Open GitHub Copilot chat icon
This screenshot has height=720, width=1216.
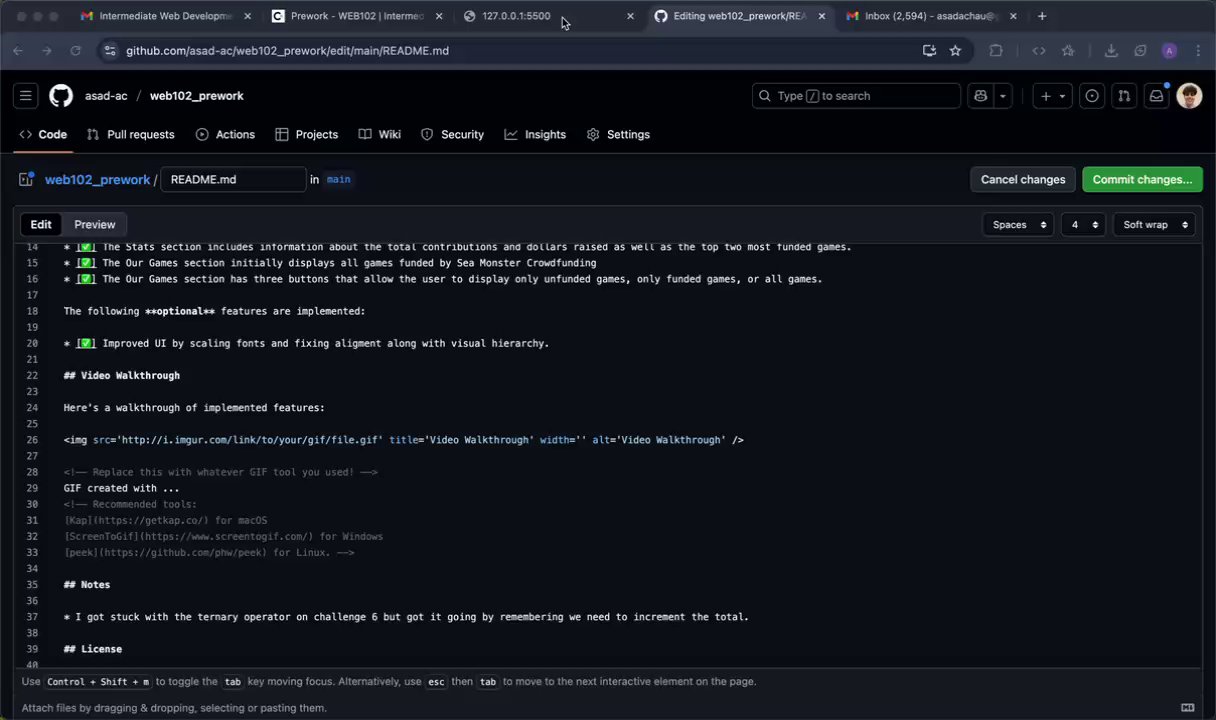(x=980, y=96)
